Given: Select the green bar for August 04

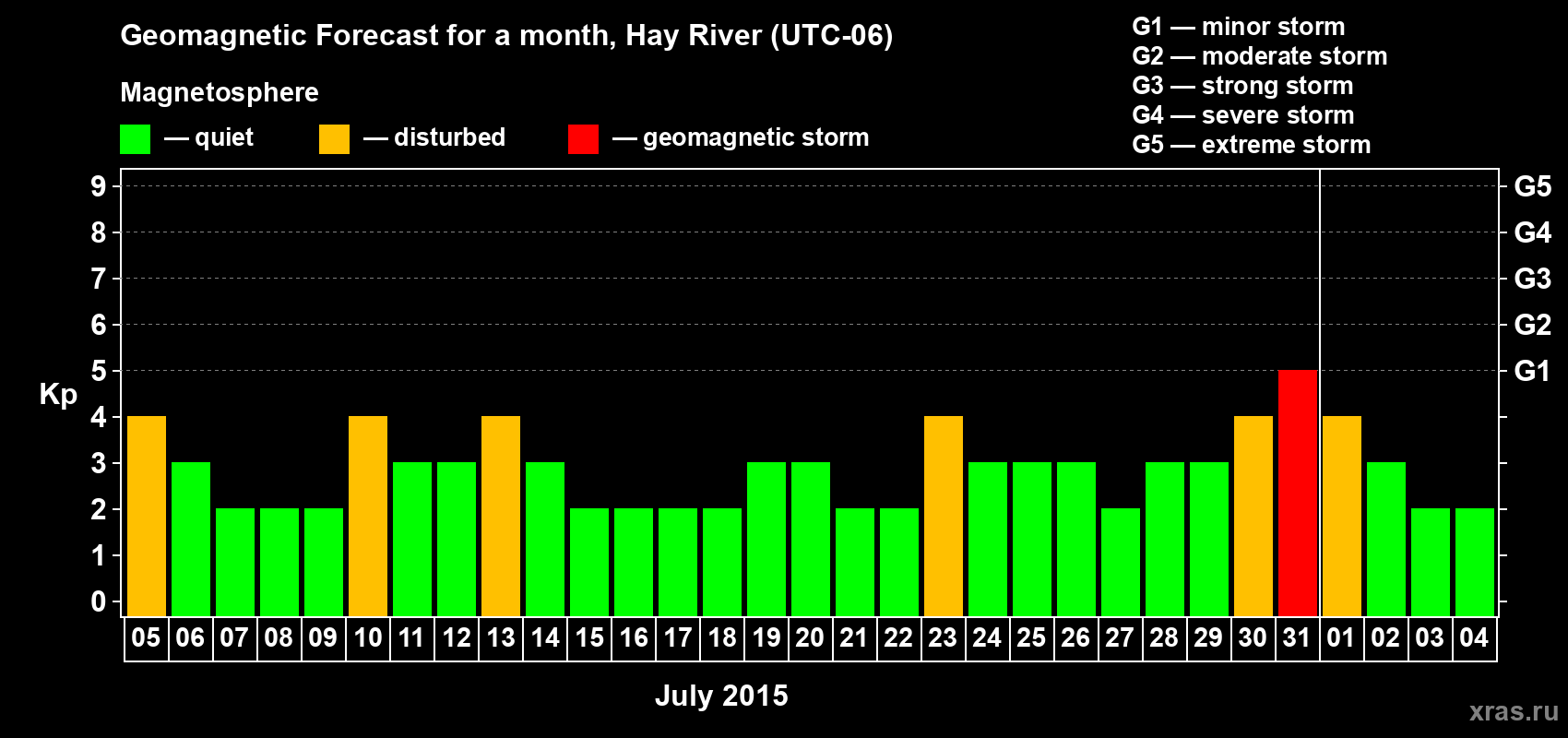Looking at the screenshot, I should 1475,563.
